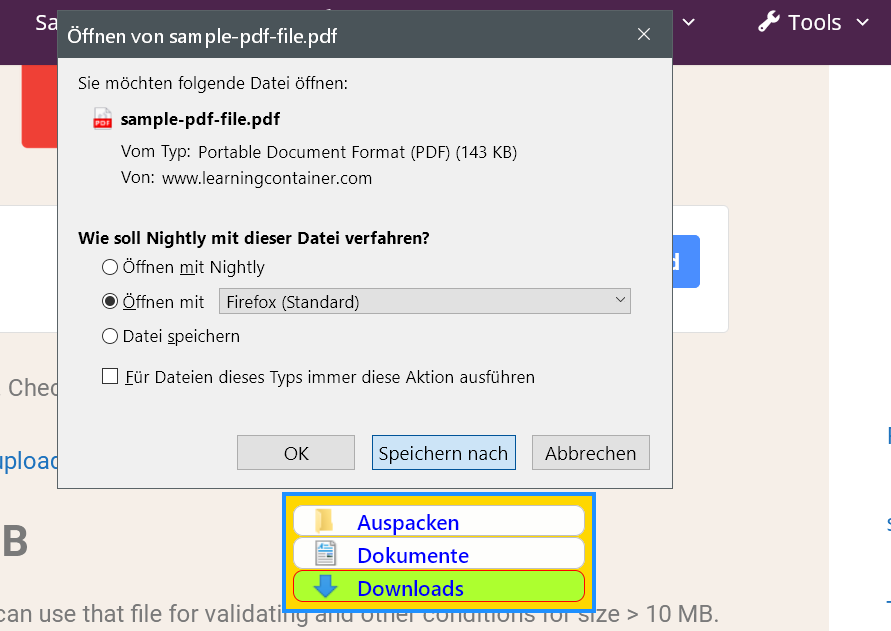
Task: Click the blue download button behind the dialog
Action: tap(686, 261)
